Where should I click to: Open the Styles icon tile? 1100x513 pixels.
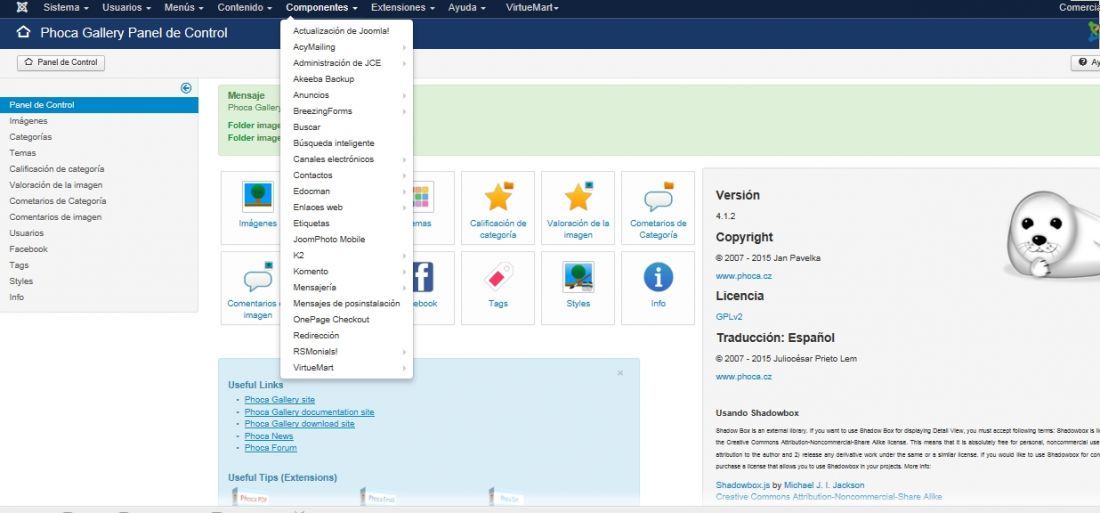[578, 277]
